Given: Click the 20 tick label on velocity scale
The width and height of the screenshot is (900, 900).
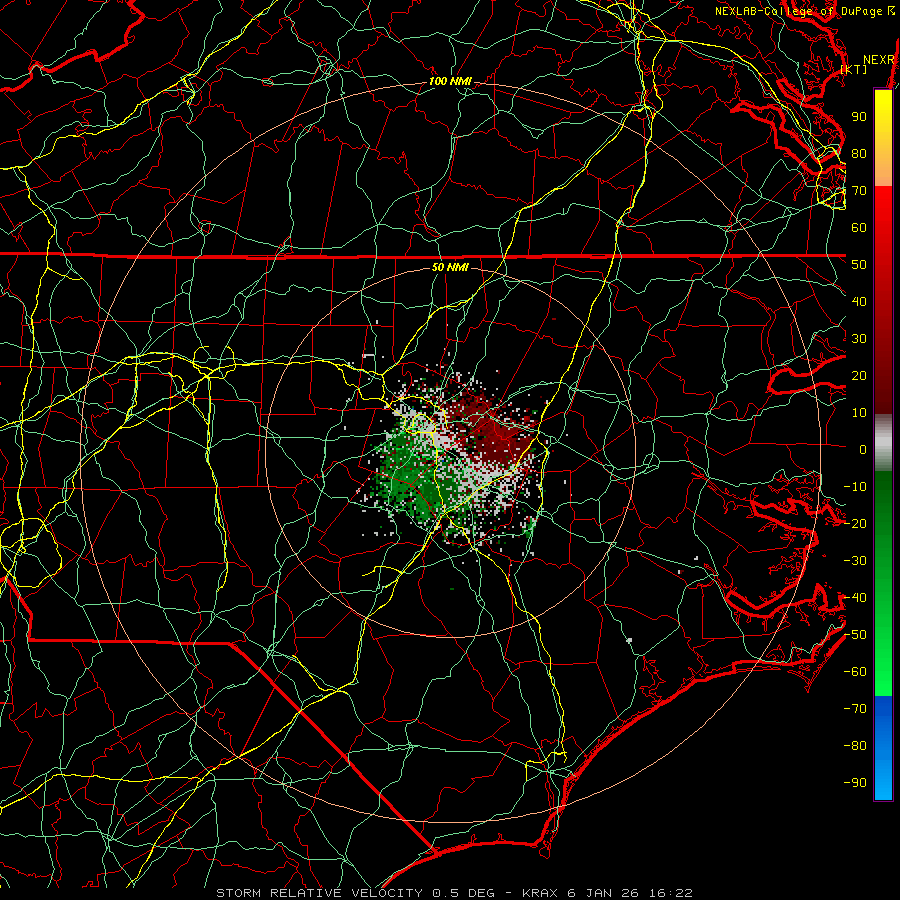Looking at the screenshot, I should (x=859, y=375).
